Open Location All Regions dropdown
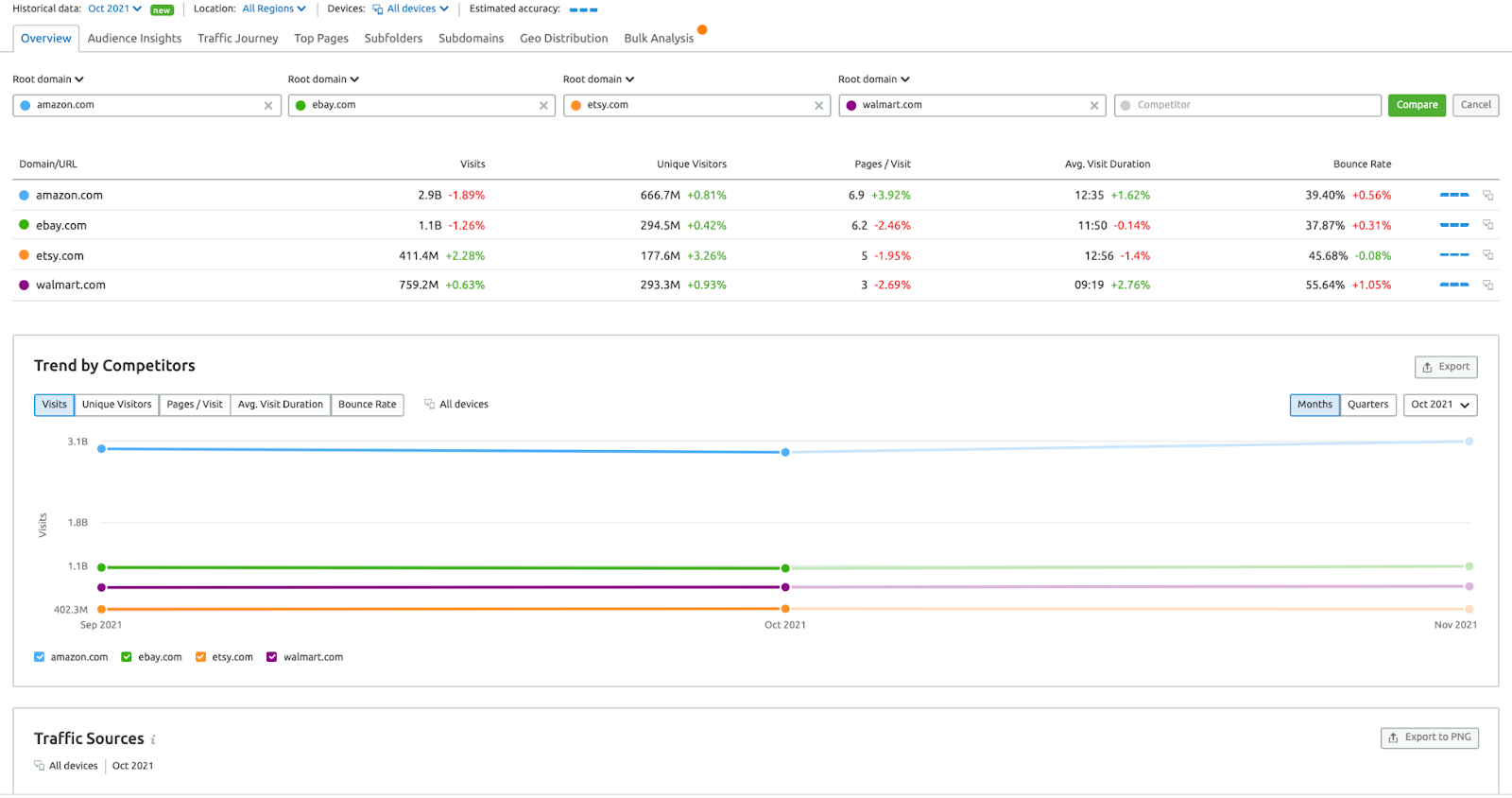1512x798 pixels. 274,9
